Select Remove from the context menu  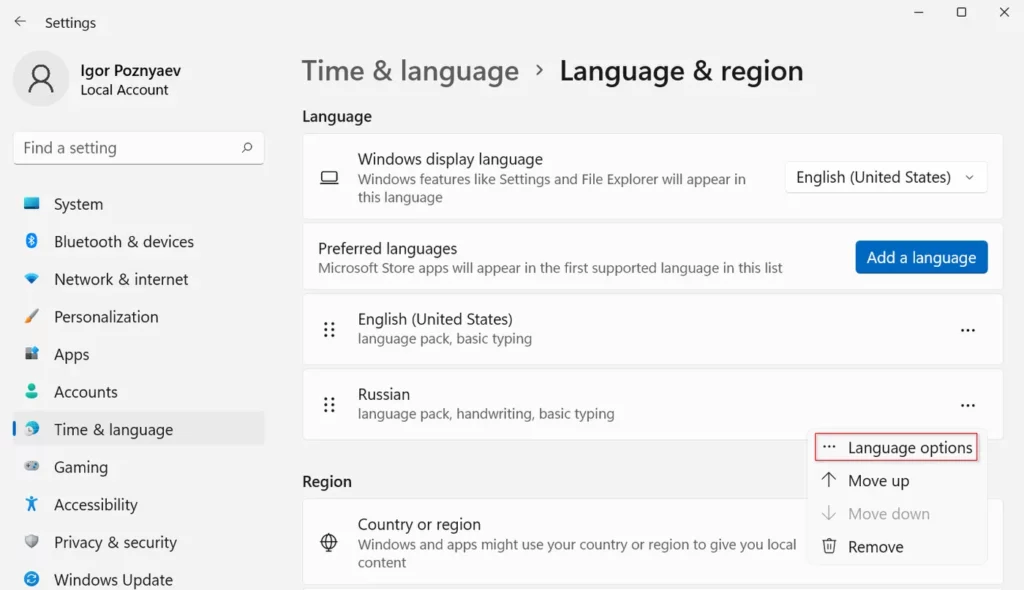pyautogui.click(x=875, y=547)
